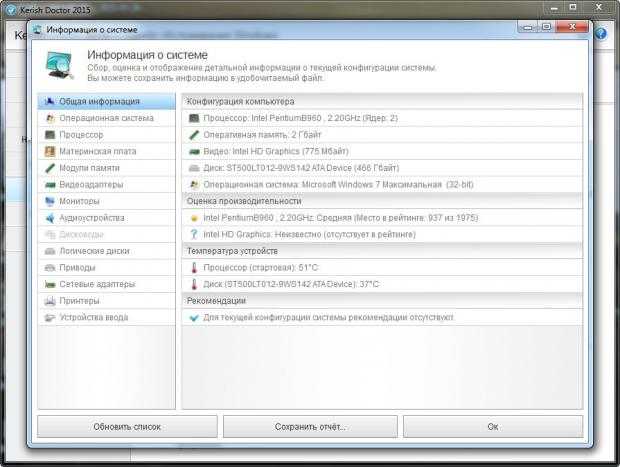Select the no-recommendations message text
The width and height of the screenshot is (620, 467).
point(329,318)
